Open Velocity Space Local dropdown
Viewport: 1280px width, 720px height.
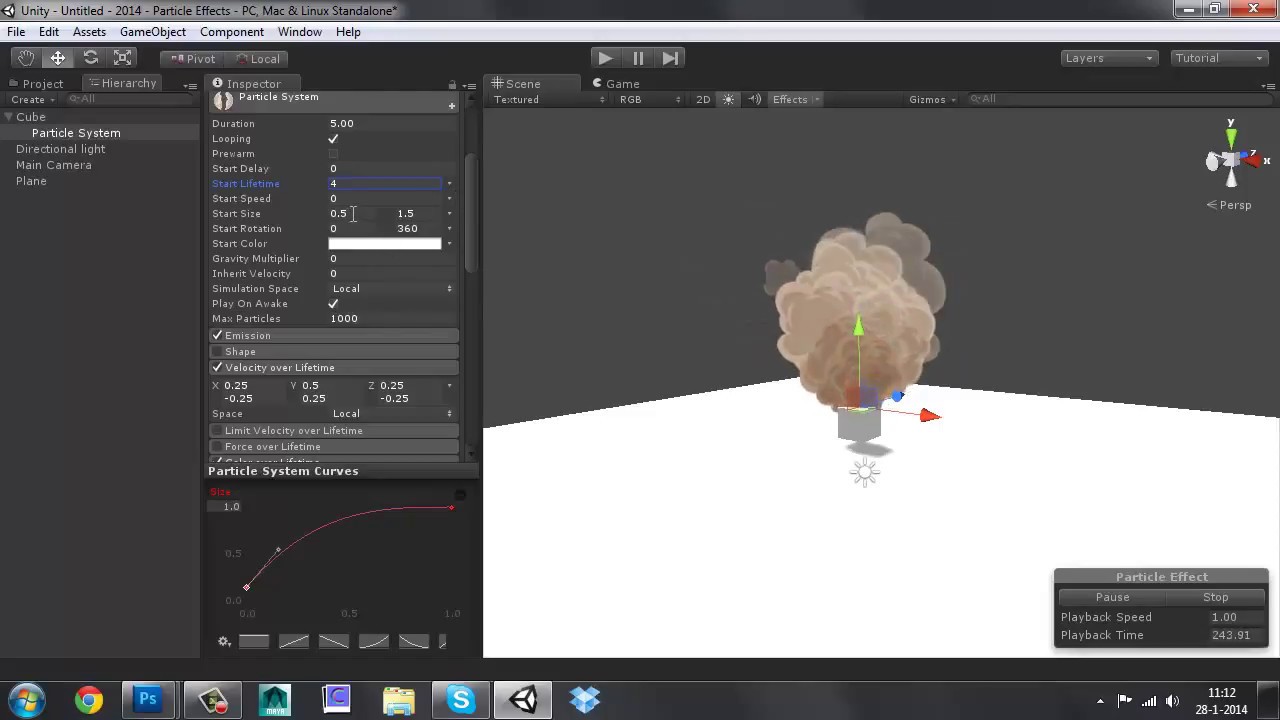tap(391, 414)
